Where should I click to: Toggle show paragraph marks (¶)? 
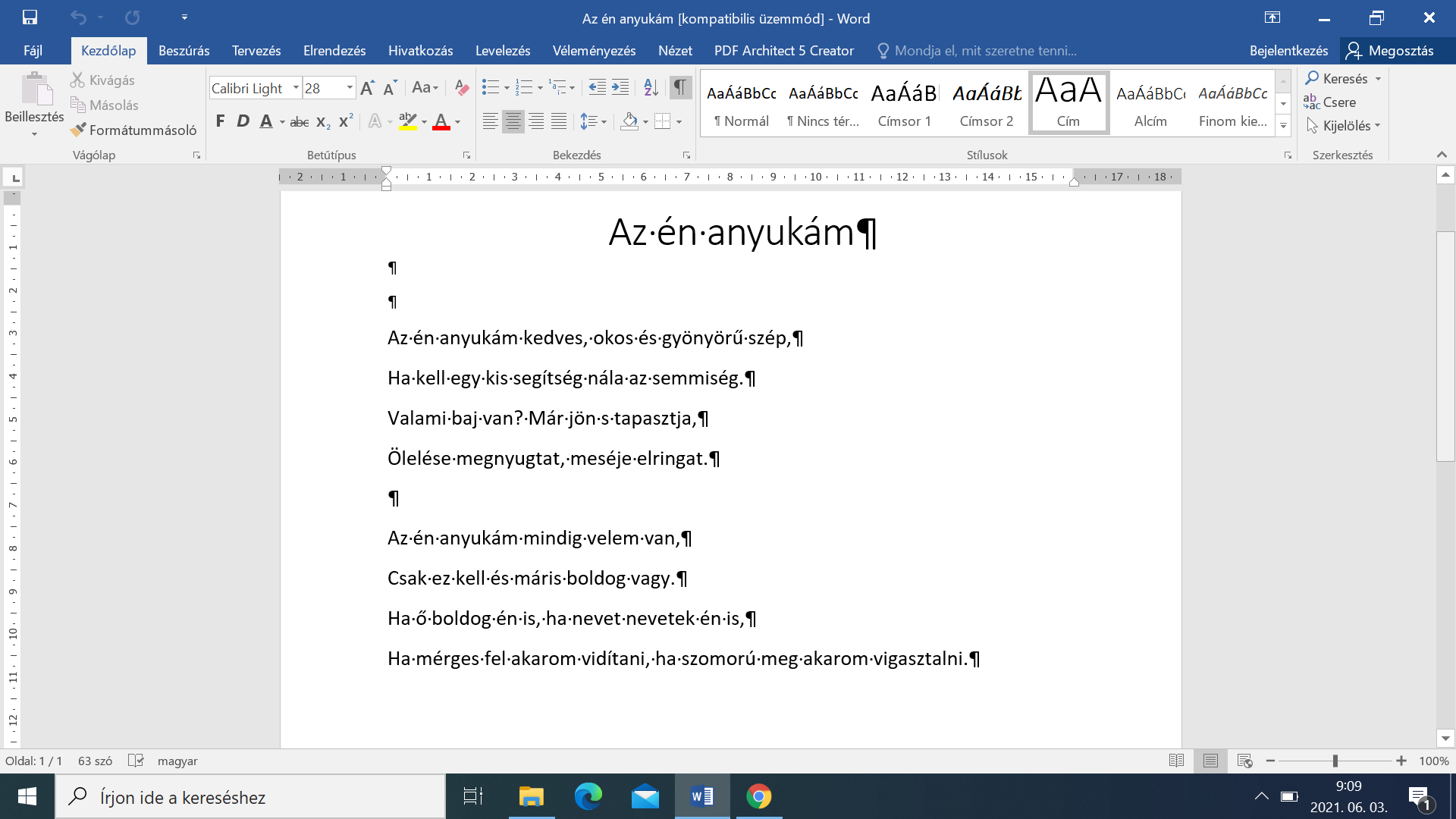[x=680, y=88]
